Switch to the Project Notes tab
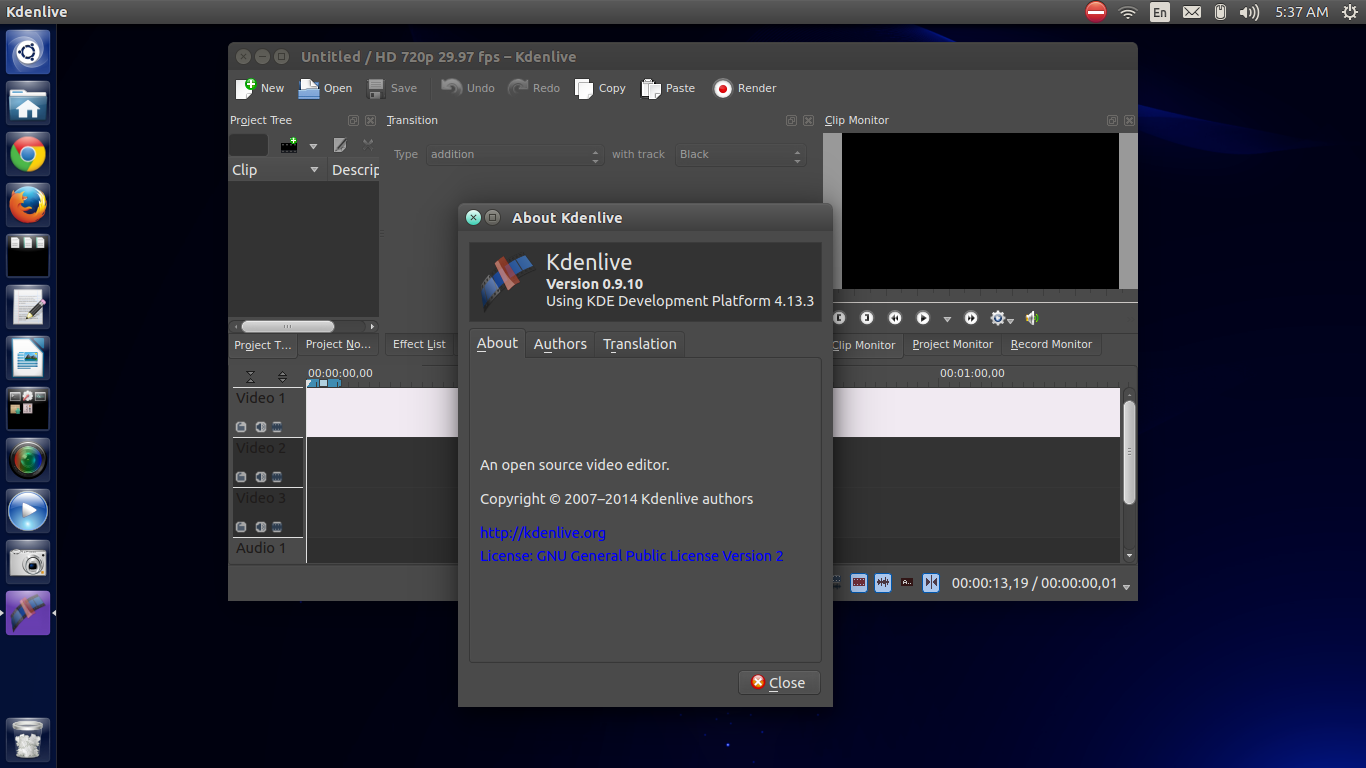This screenshot has width=1366, height=768. (x=338, y=345)
